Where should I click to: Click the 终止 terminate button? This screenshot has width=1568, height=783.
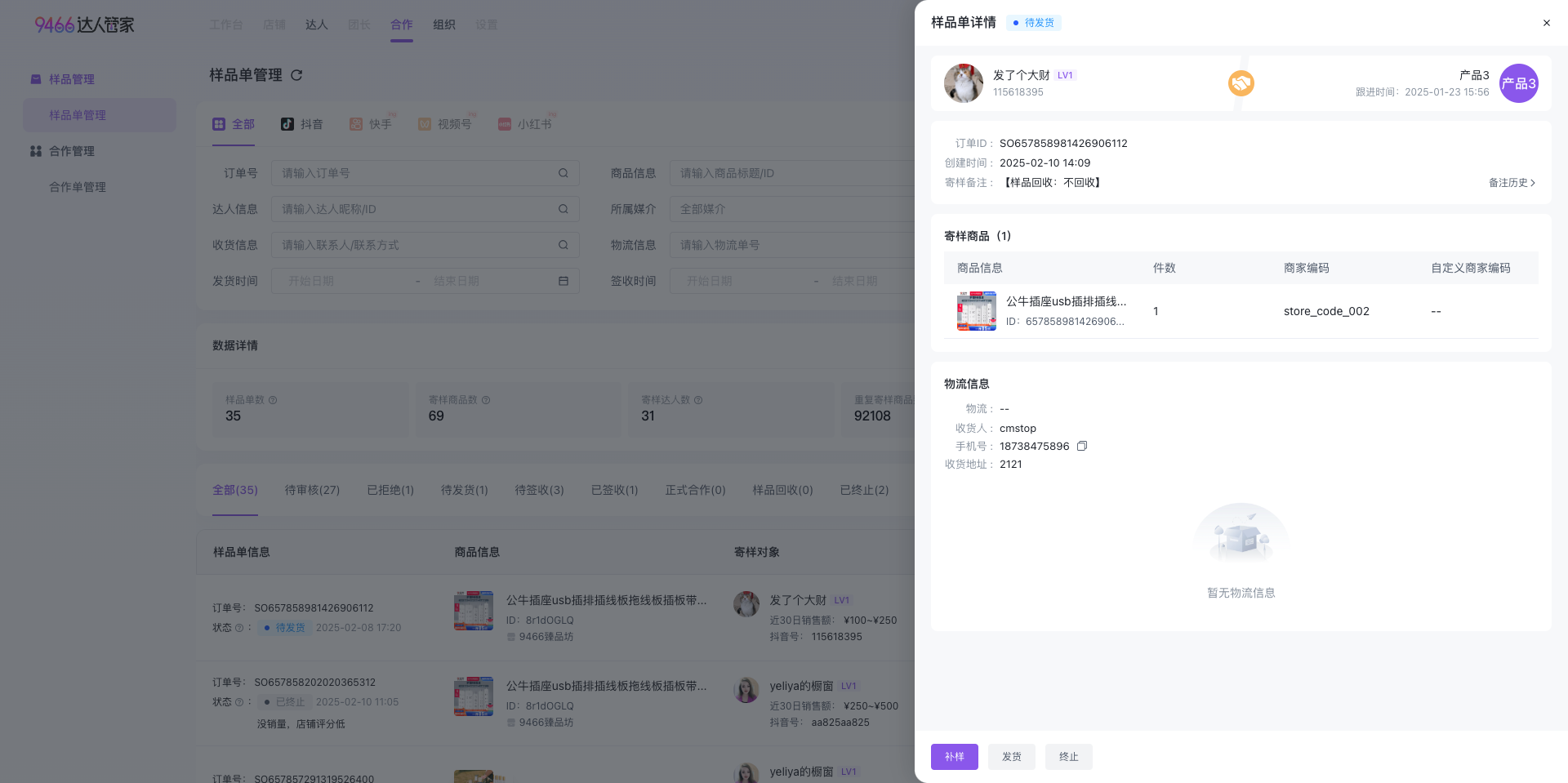pos(1069,757)
